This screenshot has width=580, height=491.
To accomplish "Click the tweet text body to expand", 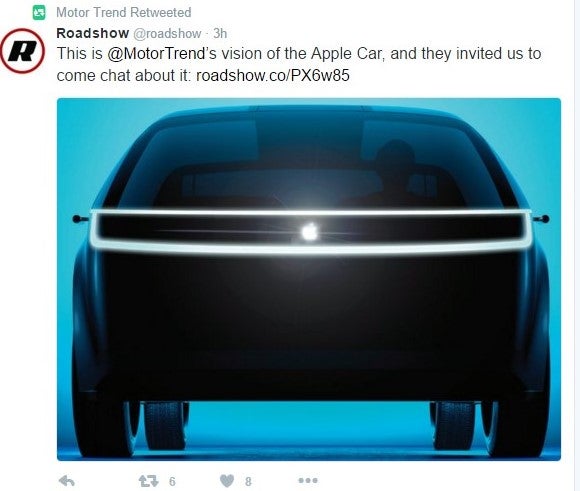I will pyautogui.click(x=299, y=64).
